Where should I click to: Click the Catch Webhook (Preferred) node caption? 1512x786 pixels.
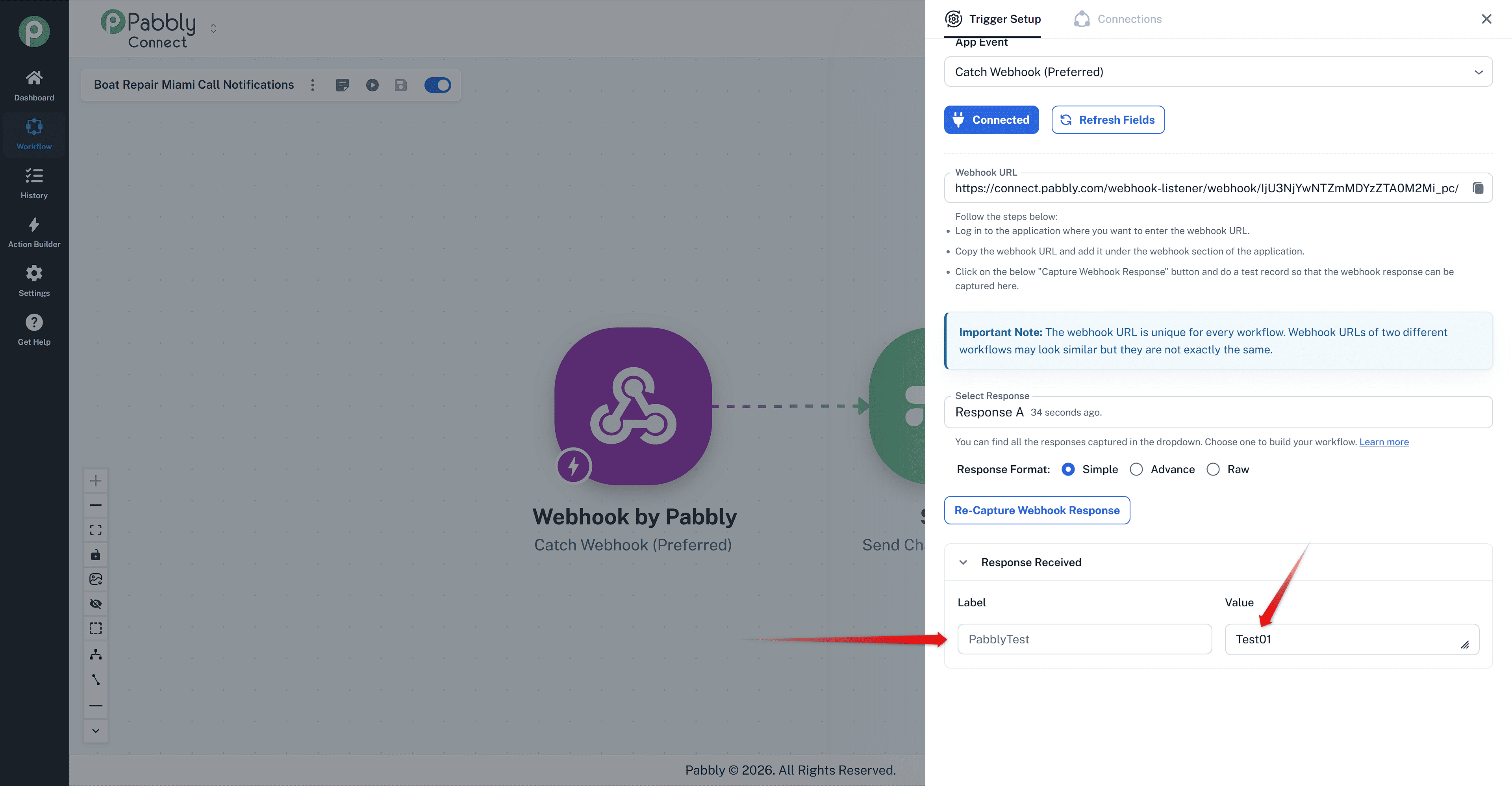633,545
